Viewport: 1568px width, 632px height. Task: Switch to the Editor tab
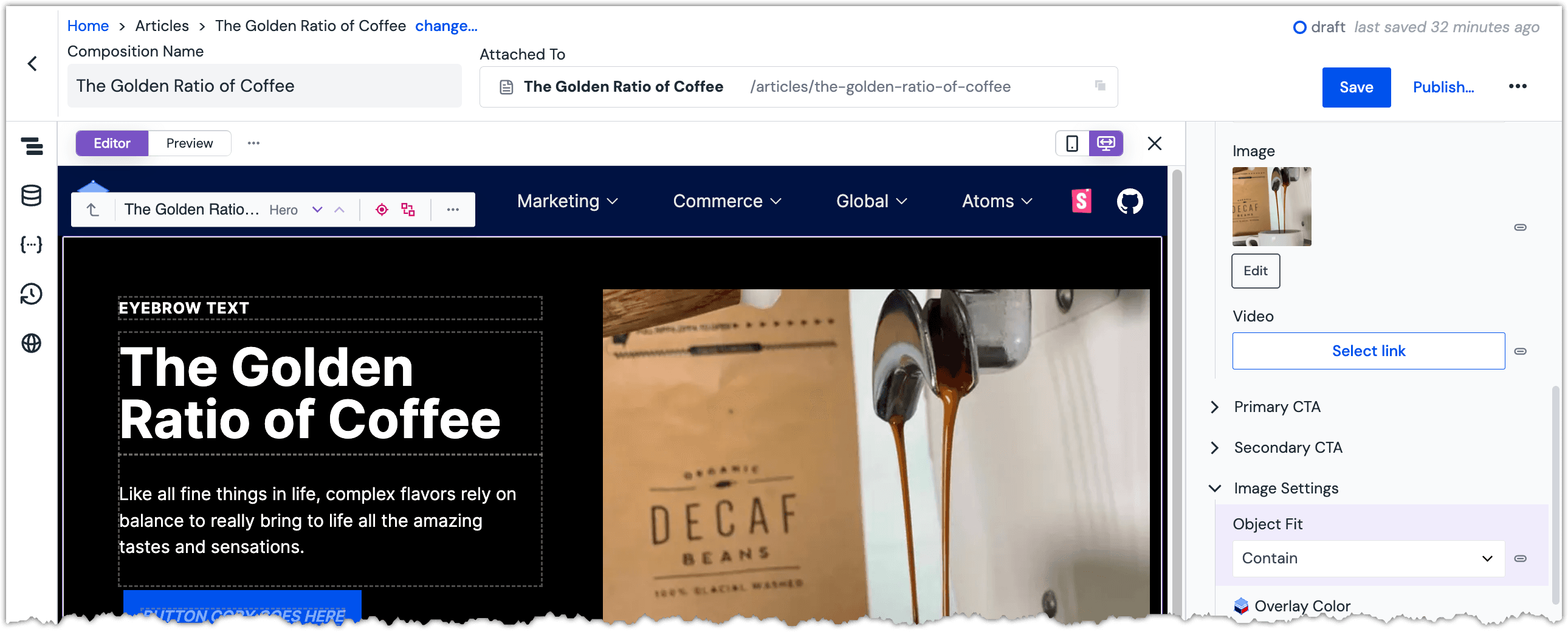(x=112, y=143)
